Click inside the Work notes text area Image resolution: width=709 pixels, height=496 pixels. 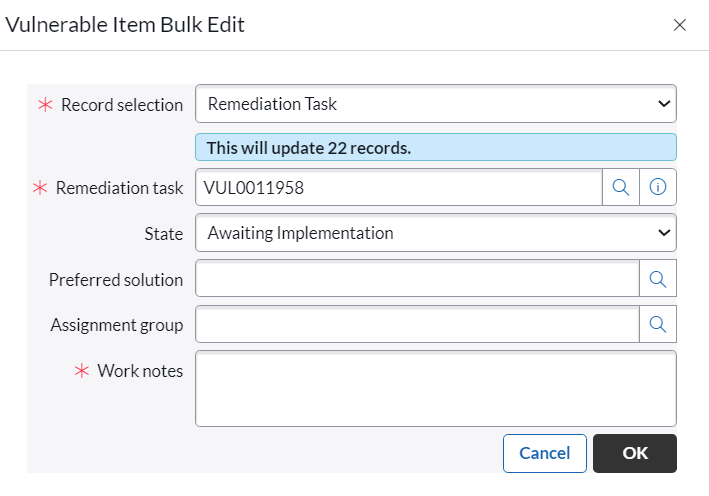coord(436,388)
